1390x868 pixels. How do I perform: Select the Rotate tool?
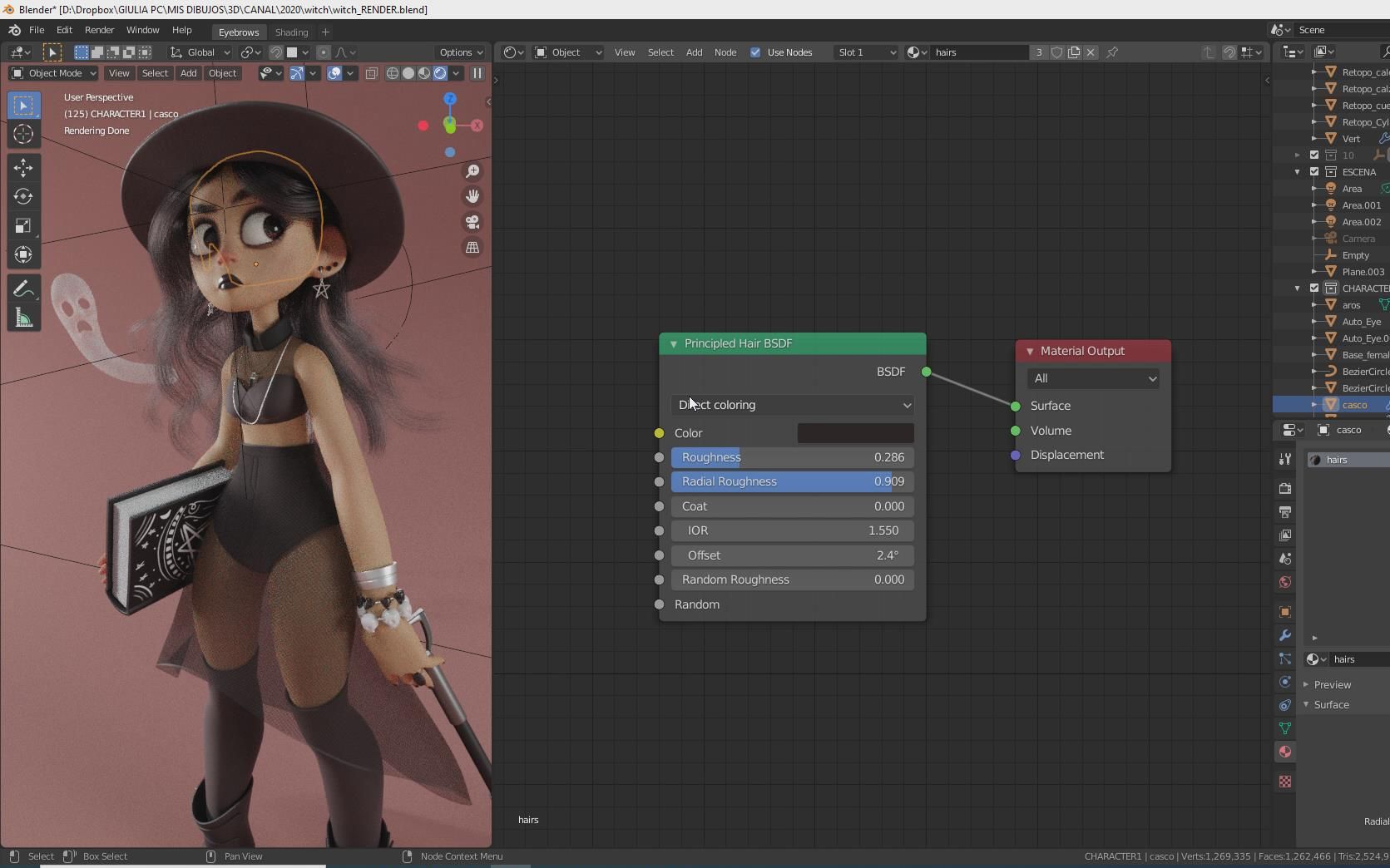point(23,197)
